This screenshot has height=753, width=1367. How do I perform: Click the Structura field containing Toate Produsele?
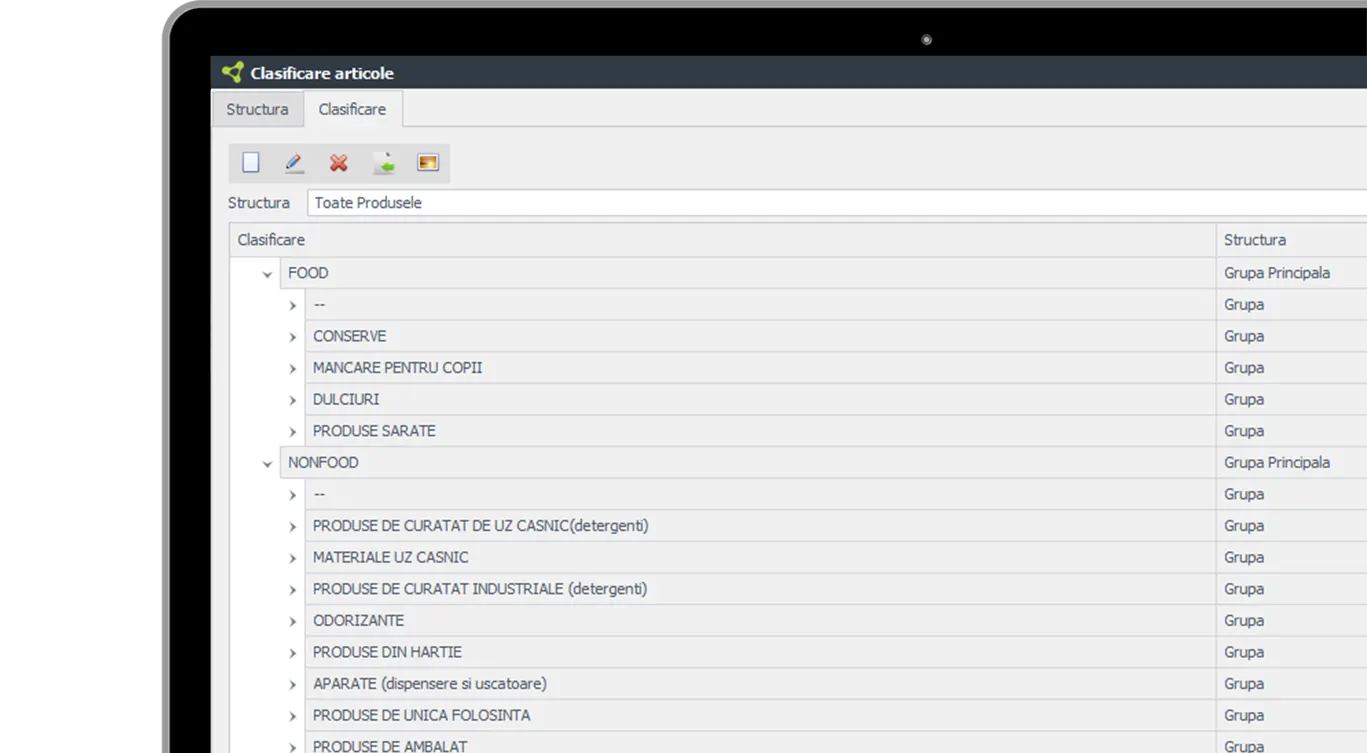click(x=837, y=203)
